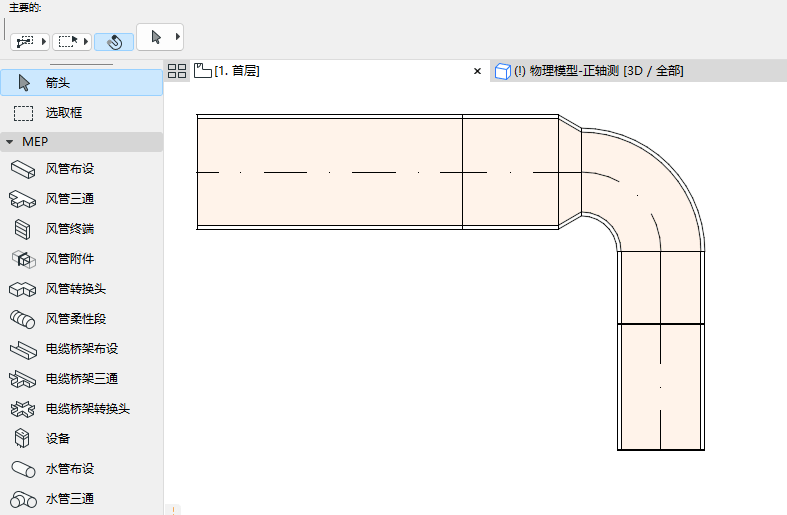Switch to the 物理模型-正轴测 3D tab
Image resolution: width=787 pixels, height=515 pixels.
tap(590, 71)
